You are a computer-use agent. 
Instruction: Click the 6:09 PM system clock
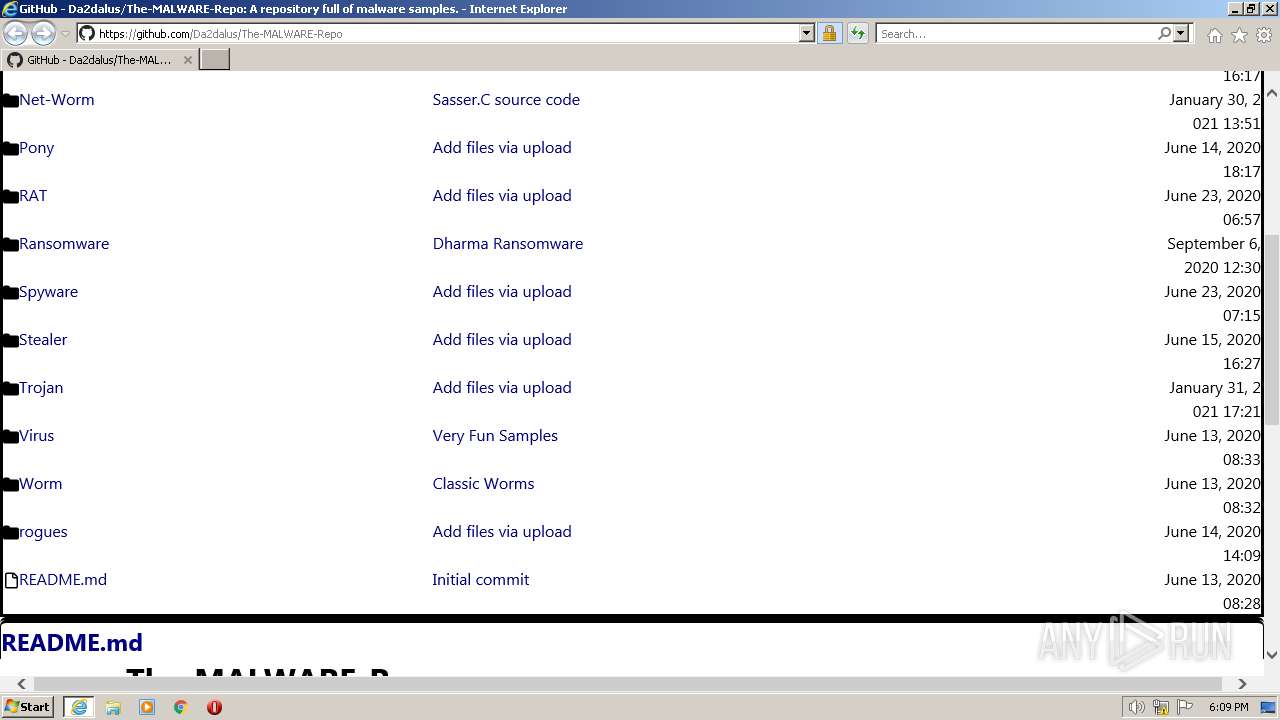click(x=1228, y=707)
